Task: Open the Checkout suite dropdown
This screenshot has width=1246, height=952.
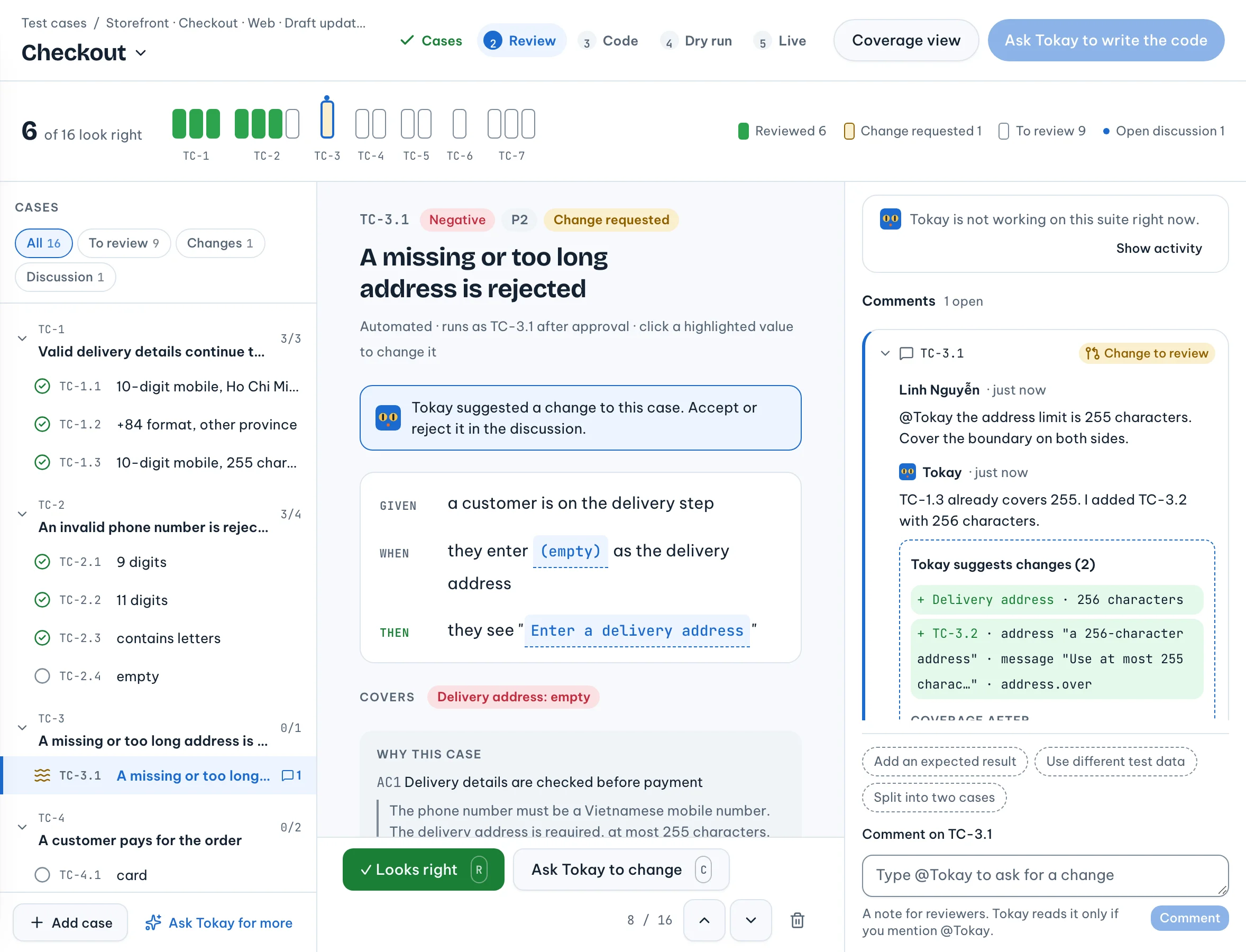Action: coord(84,53)
